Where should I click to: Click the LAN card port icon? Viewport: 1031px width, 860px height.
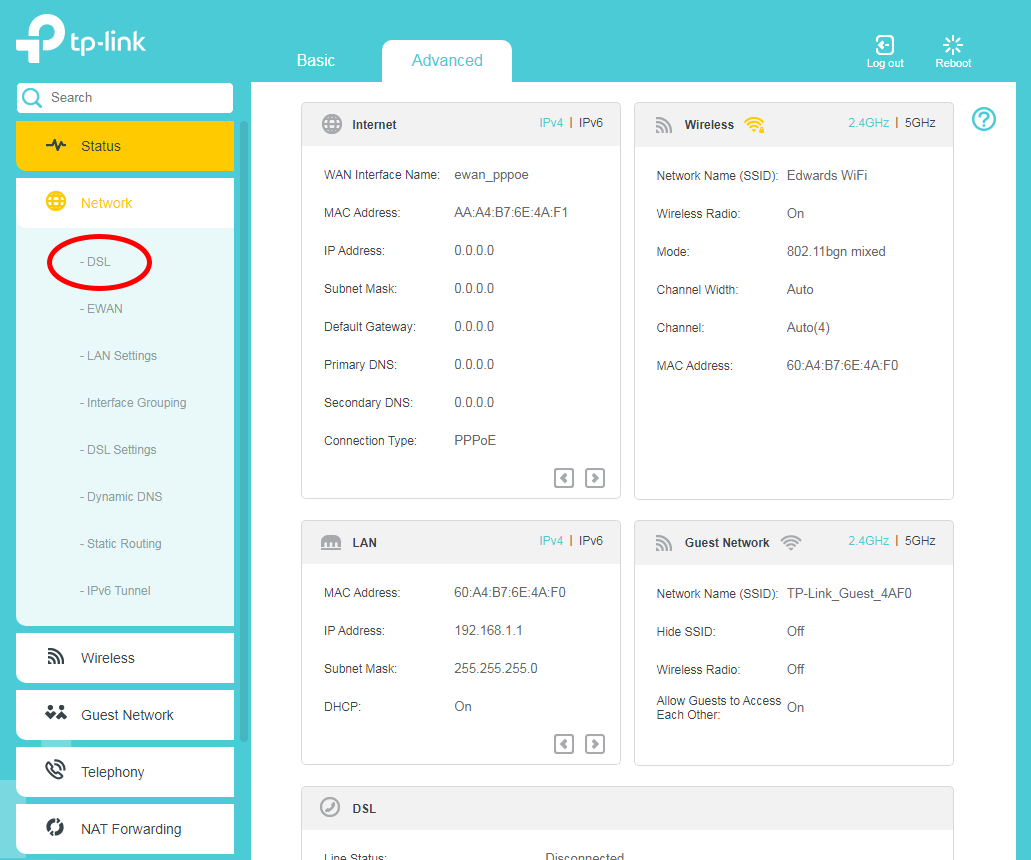331,542
